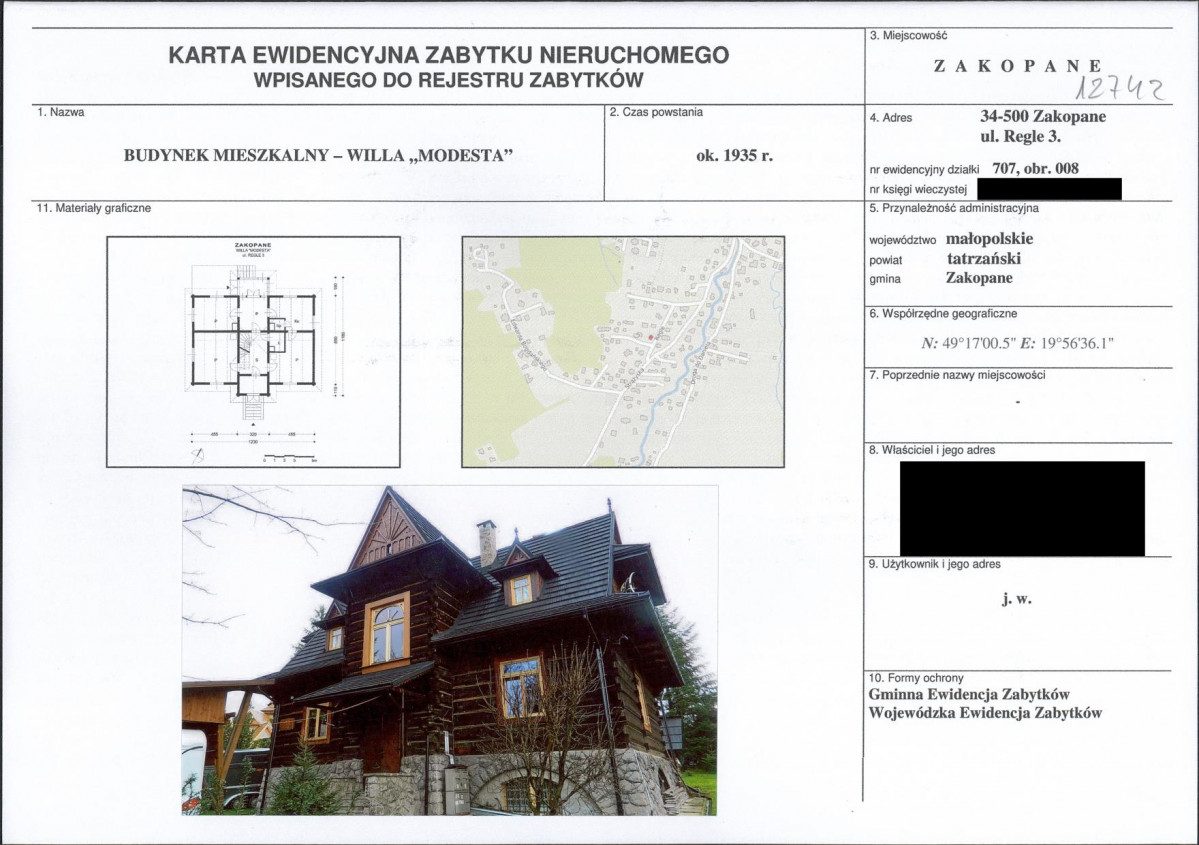Click the scale bar below the floor plan
The width and height of the screenshot is (1199, 845).
point(288,459)
